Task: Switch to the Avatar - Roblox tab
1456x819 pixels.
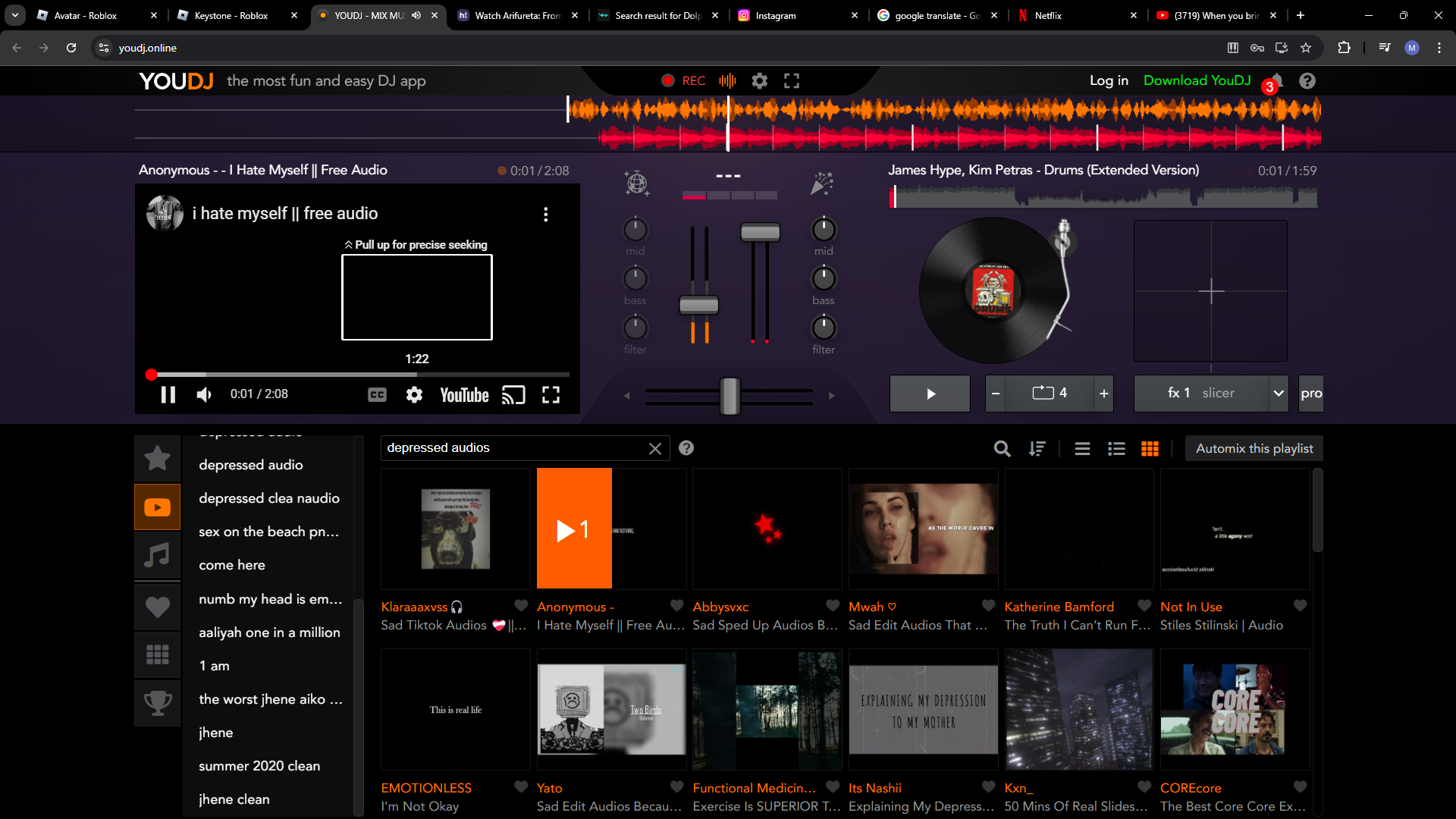Action: [x=96, y=15]
